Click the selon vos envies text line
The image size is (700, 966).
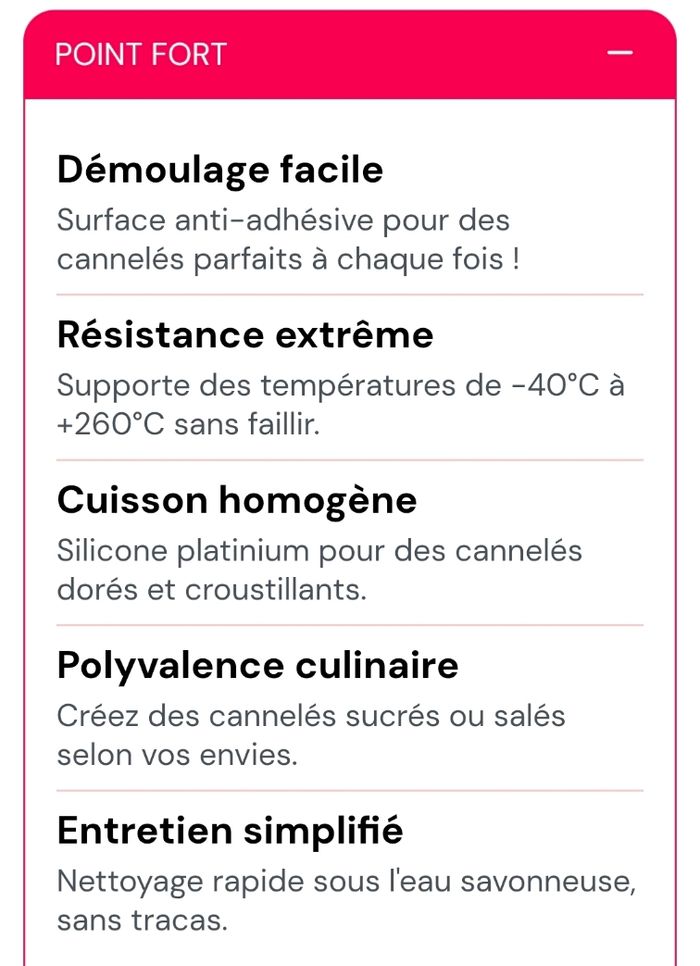click(177, 754)
